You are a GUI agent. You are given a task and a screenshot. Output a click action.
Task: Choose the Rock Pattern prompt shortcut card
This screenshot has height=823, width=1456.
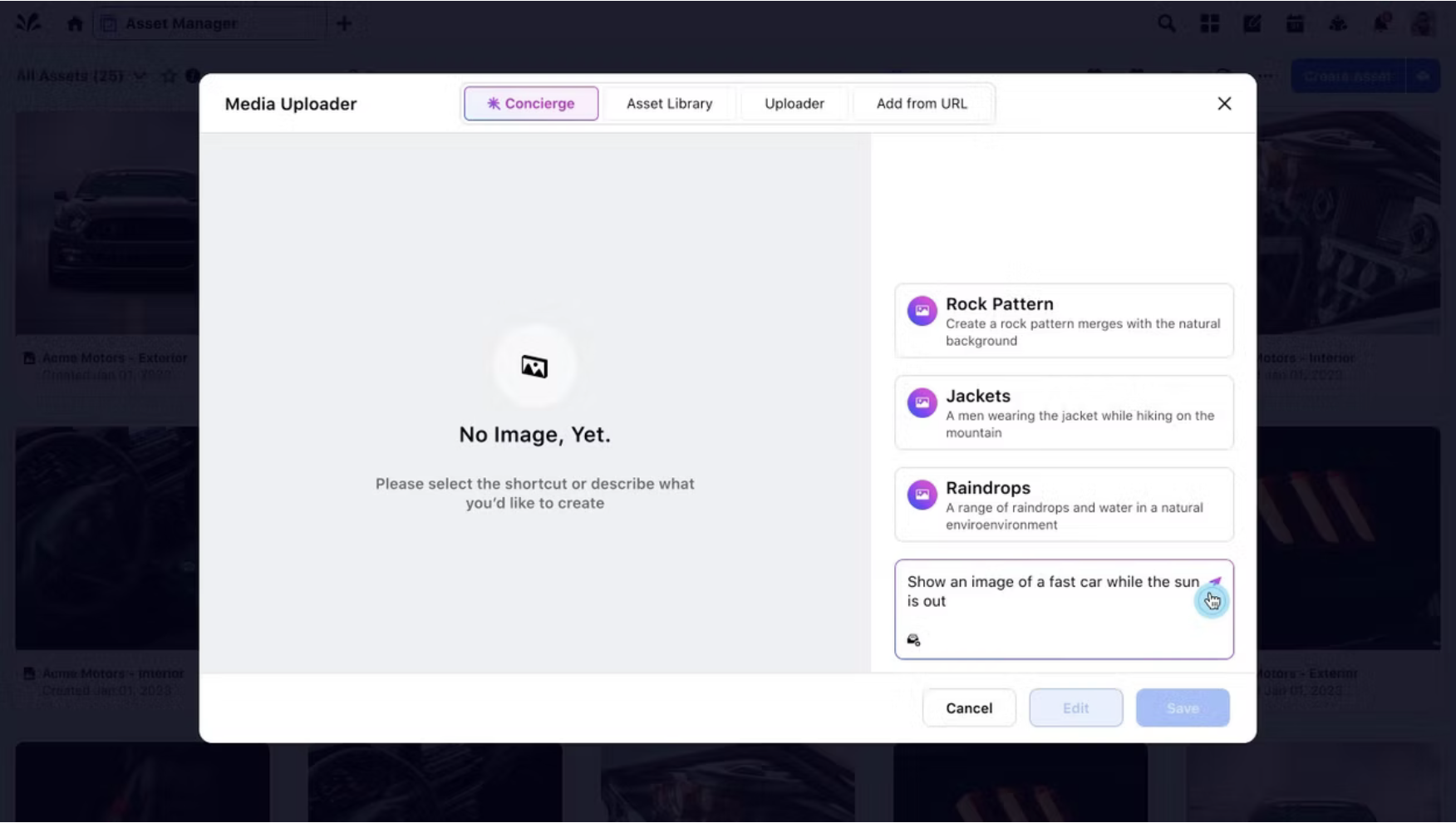pyautogui.click(x=1064, y=321)
